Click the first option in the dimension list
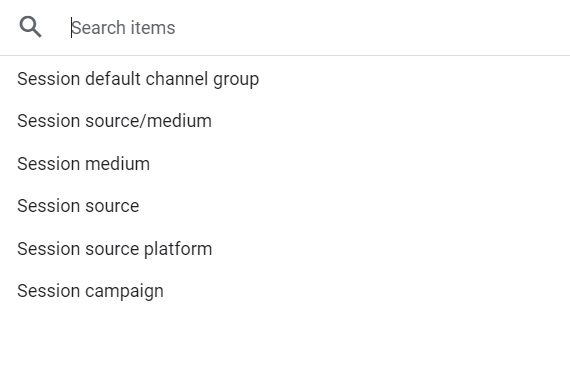Image resolution: width=570 pixels, height=372 pixels. 285,79
